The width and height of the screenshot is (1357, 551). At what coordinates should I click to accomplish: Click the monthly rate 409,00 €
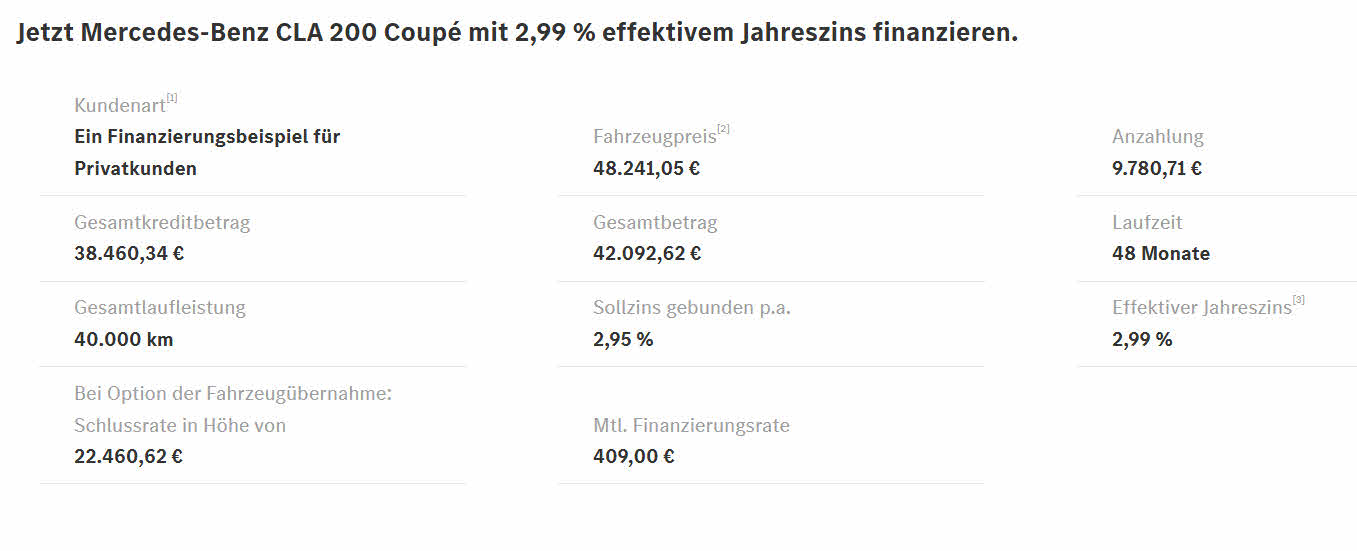point(634,456)
